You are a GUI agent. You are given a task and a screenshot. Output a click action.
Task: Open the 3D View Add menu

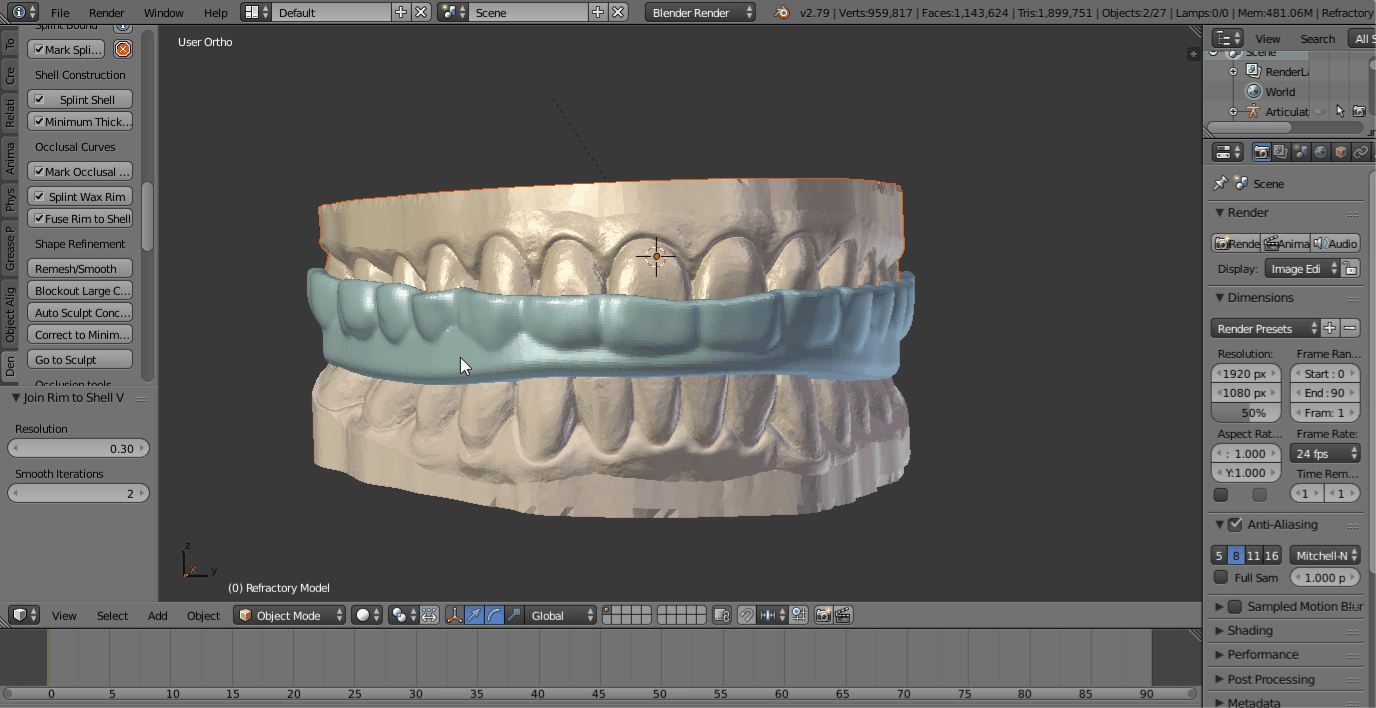point(158,615)
